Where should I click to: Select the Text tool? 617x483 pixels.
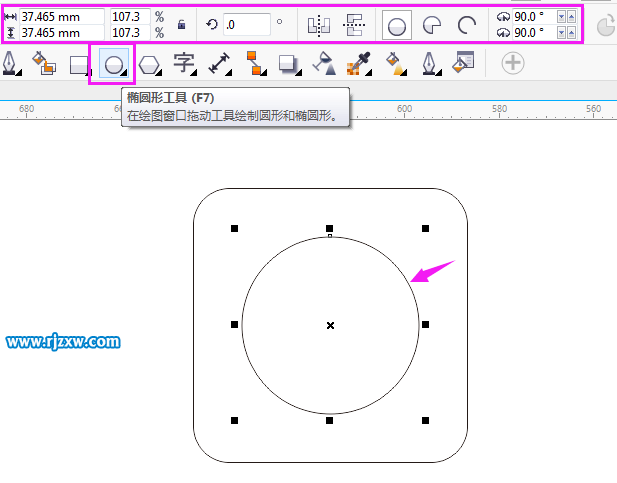(184, 65)
